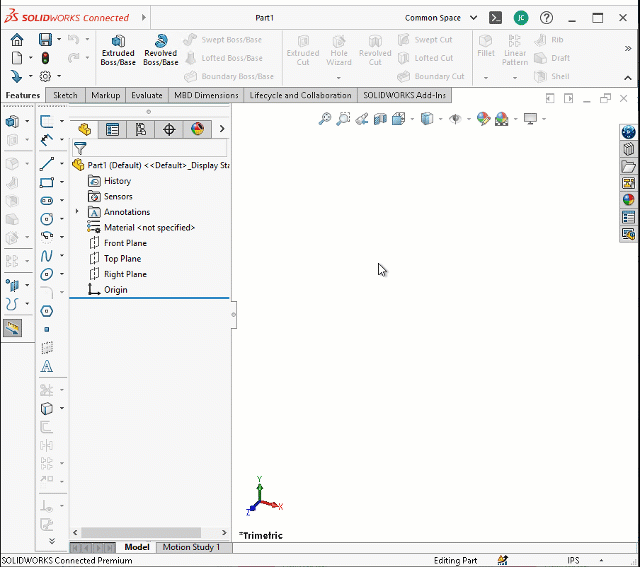Open the ConfigurationManager tab
The width and height of the screenshot is (640, 567).
point(140,129)
